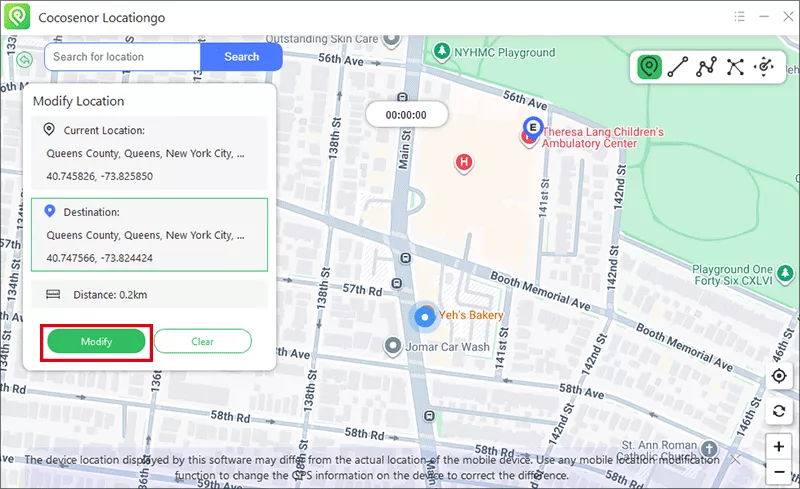The width and height of the screenshot is (800, 489).
Task: Click the refresh map icon
Action: [779, 411]
